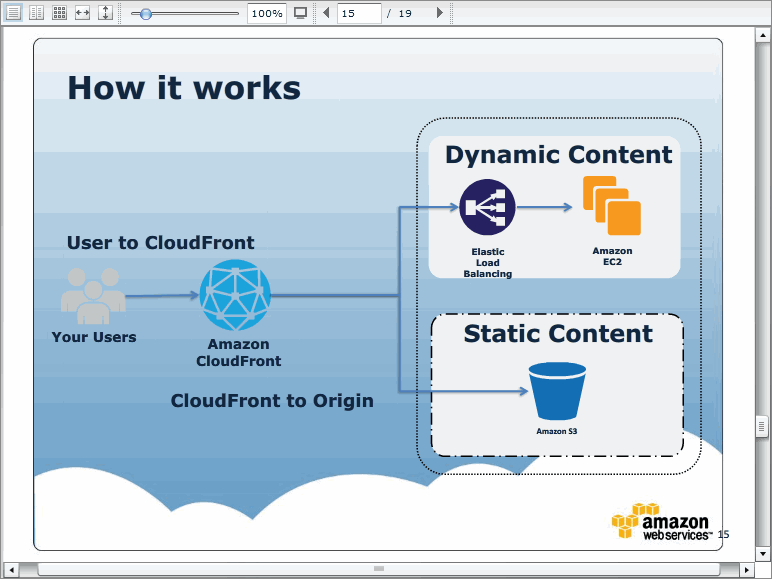
Task: Click the Amazon Web Services logo
Action: 661,521
